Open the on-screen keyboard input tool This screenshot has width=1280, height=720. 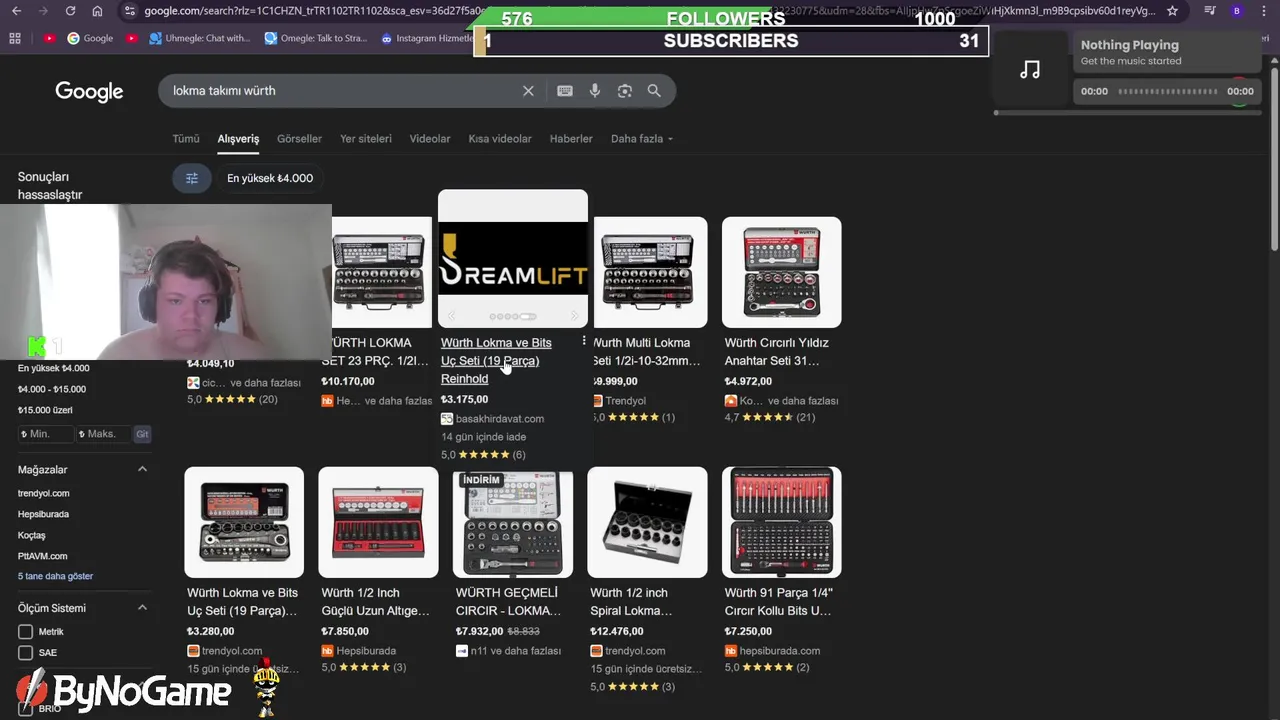(x=565, y=91)
